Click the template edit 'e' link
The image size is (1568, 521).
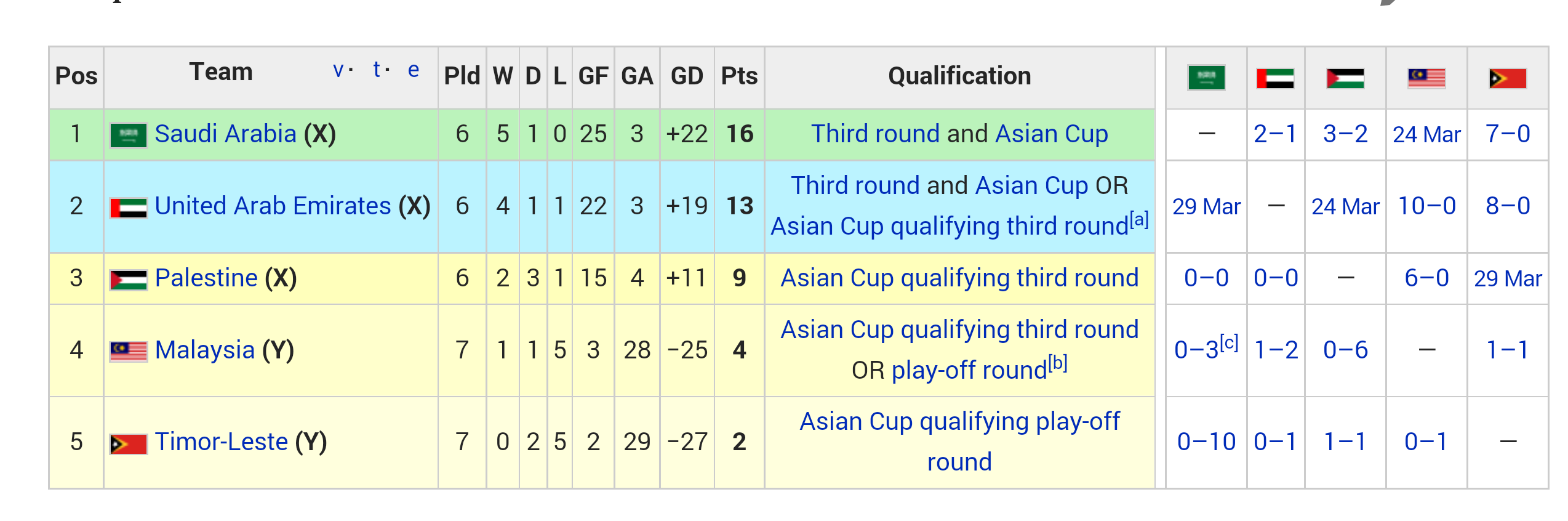coord(414,70)
